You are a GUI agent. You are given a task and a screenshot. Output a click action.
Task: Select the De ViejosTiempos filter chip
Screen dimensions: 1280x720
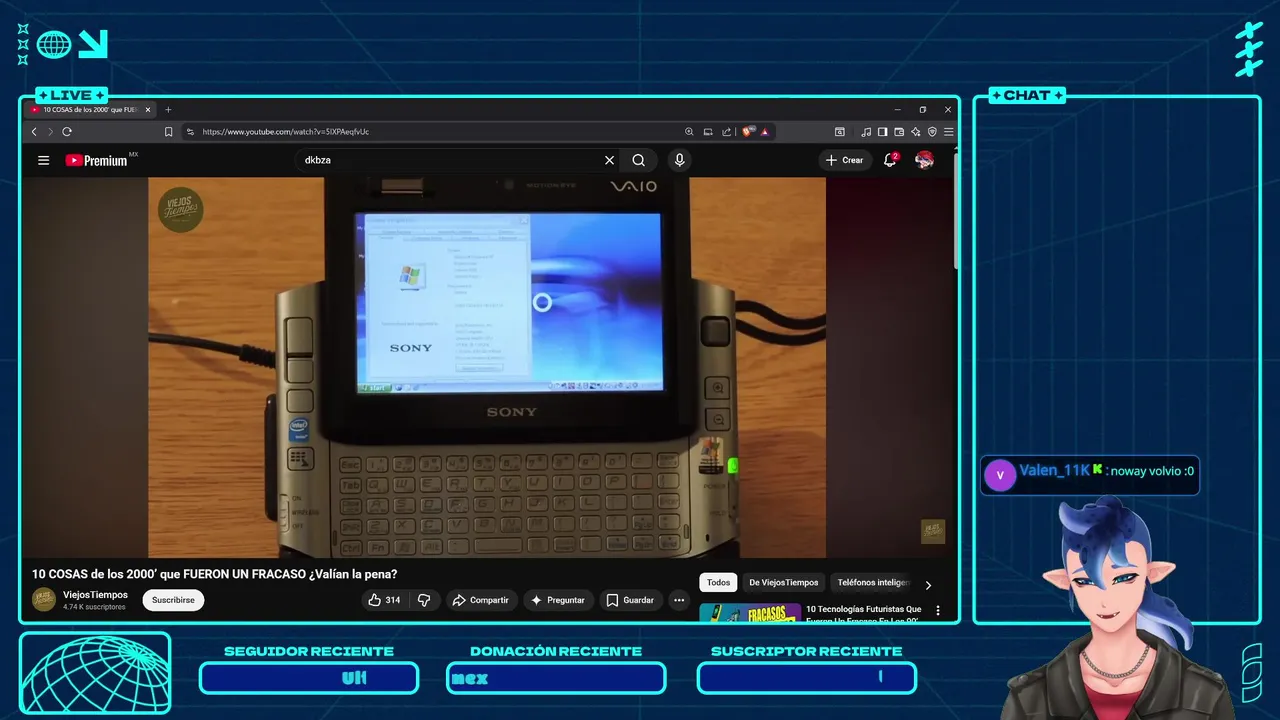pyautogui.click(x=783, y=582)
